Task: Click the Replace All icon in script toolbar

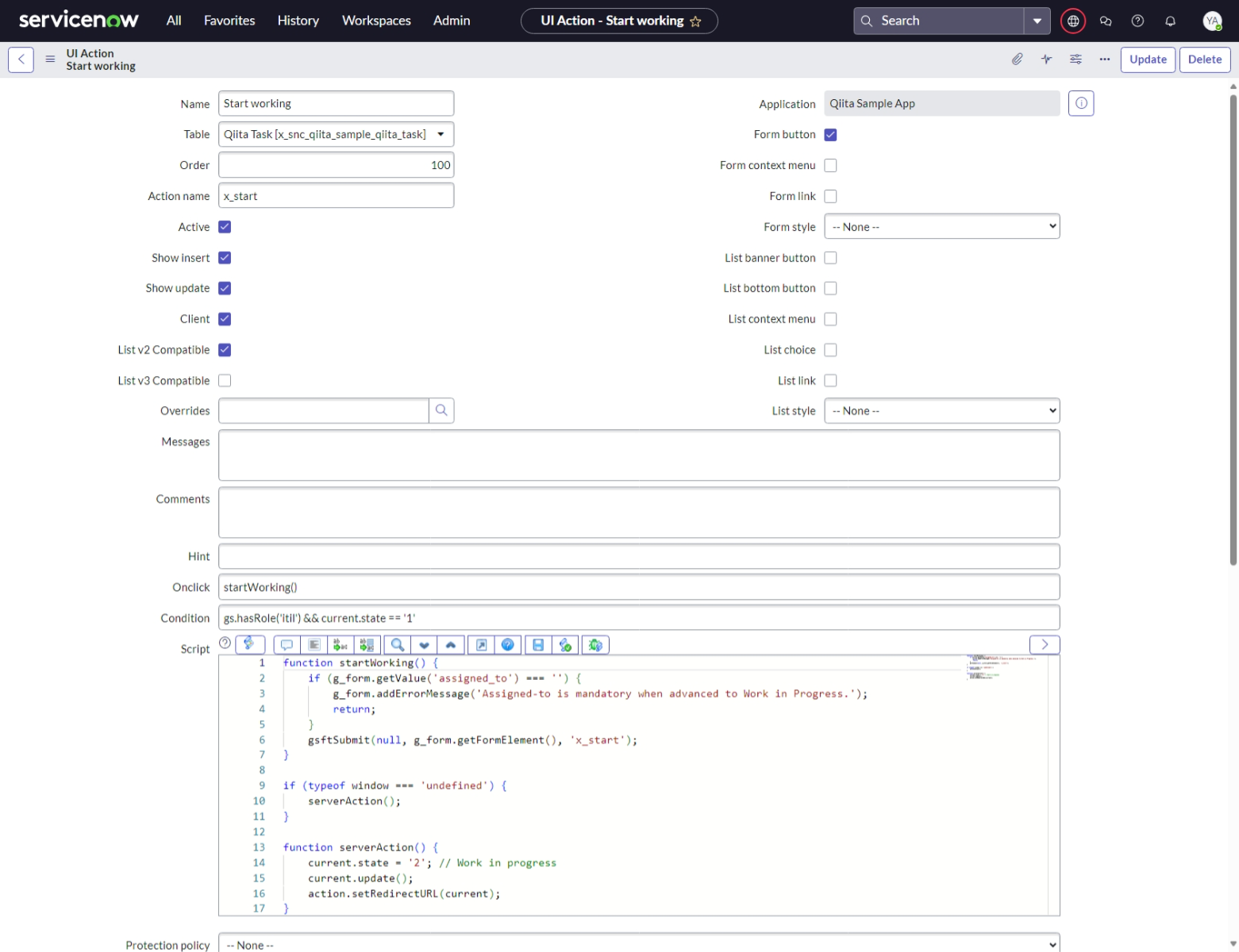Action: coord(367,645)
